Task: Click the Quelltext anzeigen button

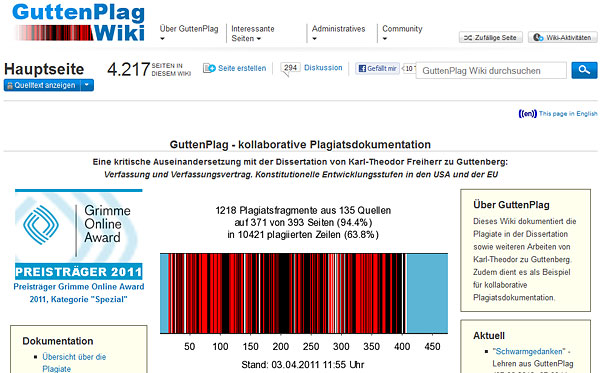Action: click(42, 85)
